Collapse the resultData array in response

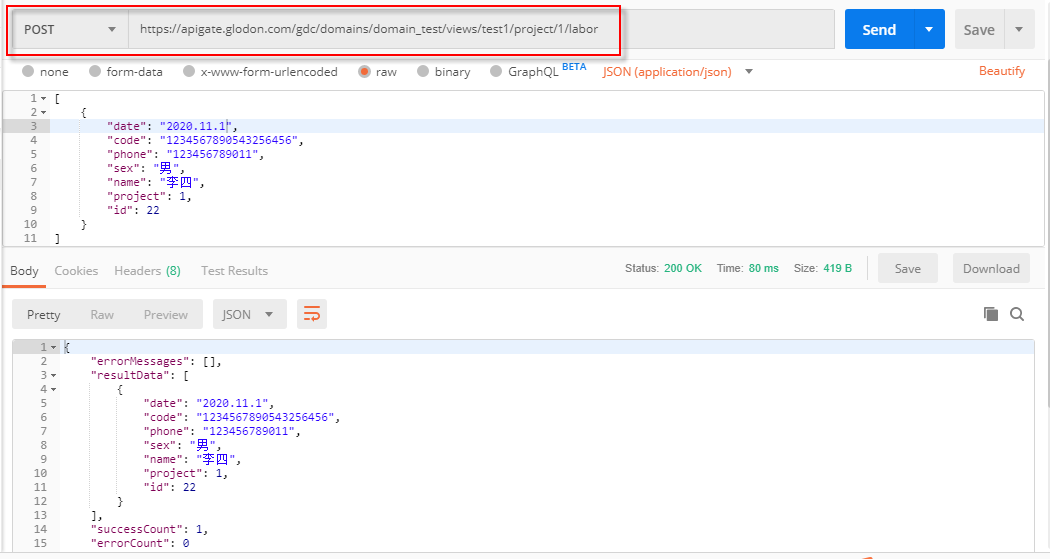coord(54,375)
